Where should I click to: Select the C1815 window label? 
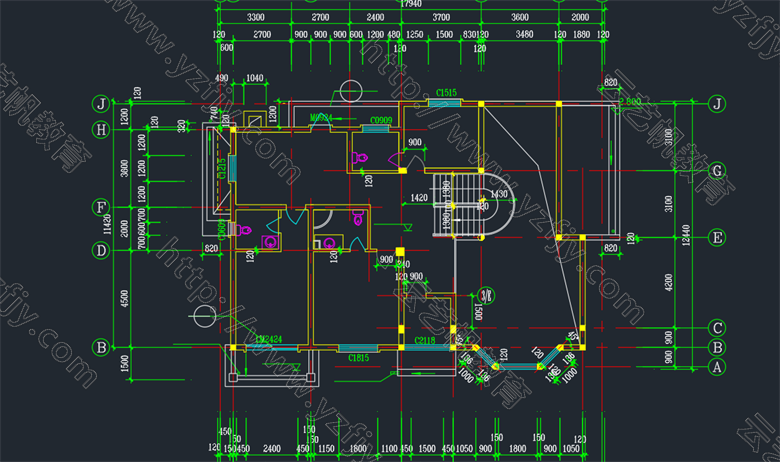(358, 358)
